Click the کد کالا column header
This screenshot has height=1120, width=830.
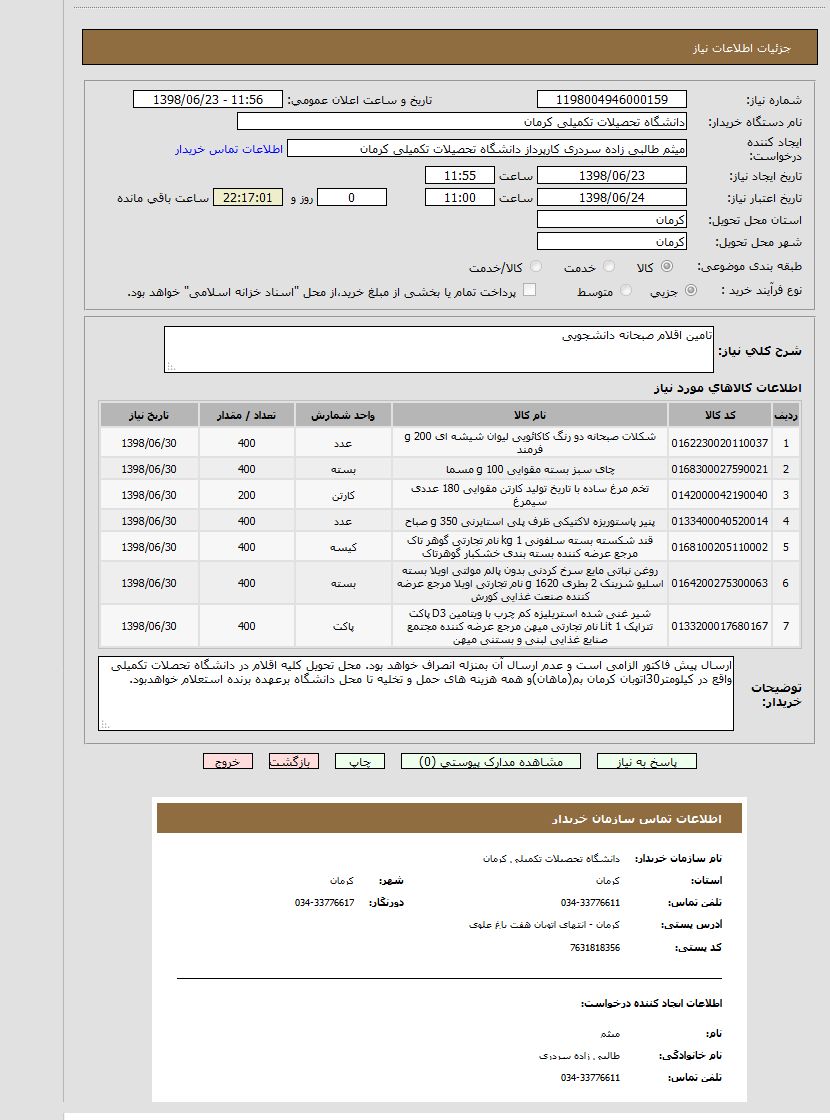(x=720, y=415)
